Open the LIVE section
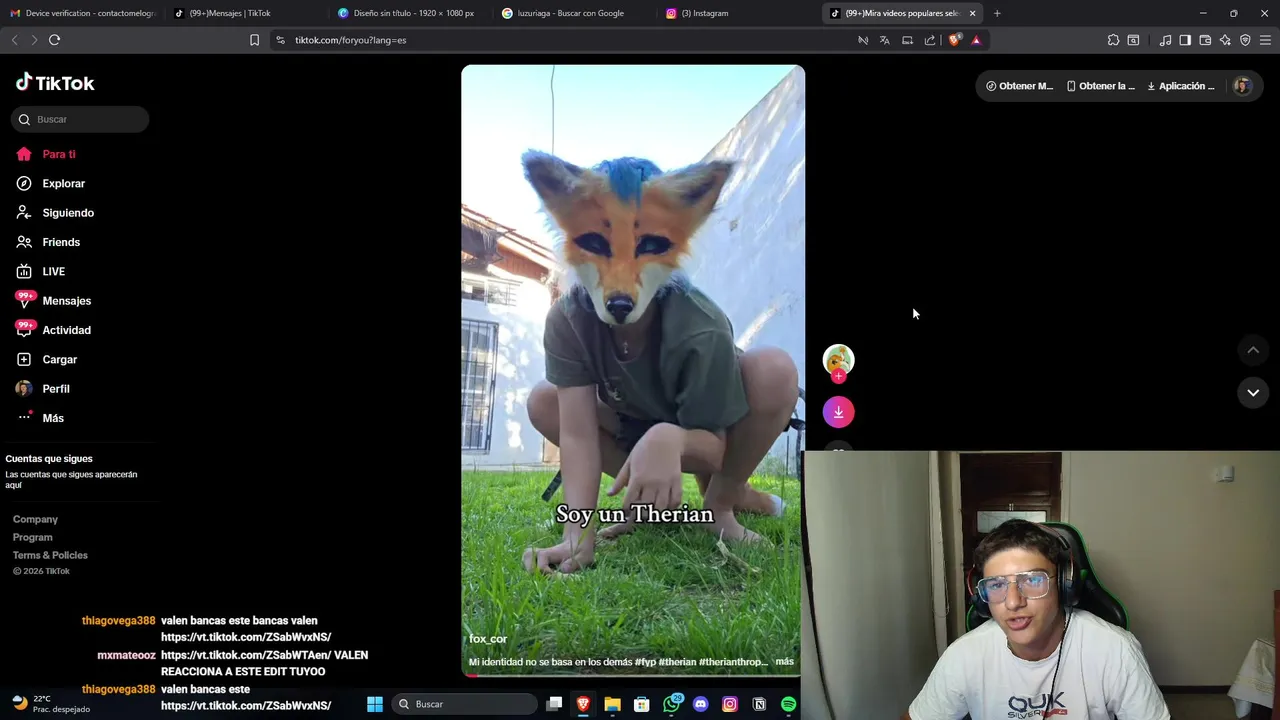 tap(53, 271)
